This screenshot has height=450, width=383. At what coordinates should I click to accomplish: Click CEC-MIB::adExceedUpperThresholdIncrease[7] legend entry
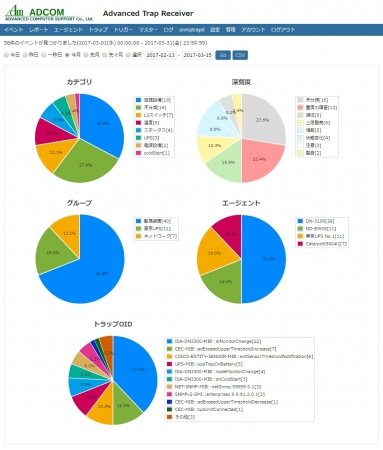pos(222,349)
